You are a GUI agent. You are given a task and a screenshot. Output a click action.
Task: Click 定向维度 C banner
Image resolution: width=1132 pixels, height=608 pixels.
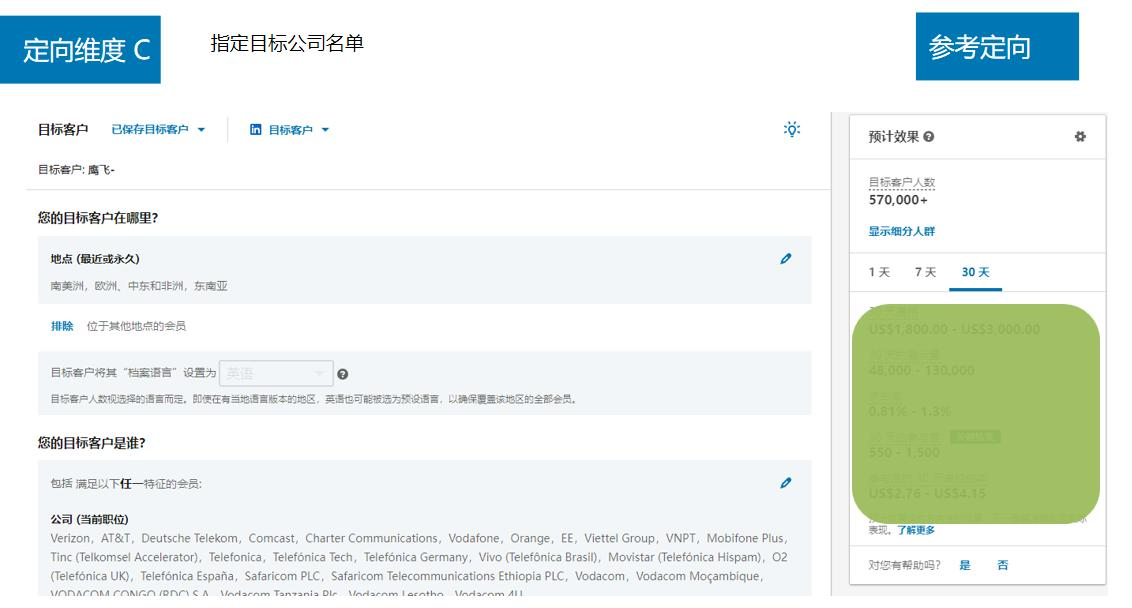(x=80, y=50)
